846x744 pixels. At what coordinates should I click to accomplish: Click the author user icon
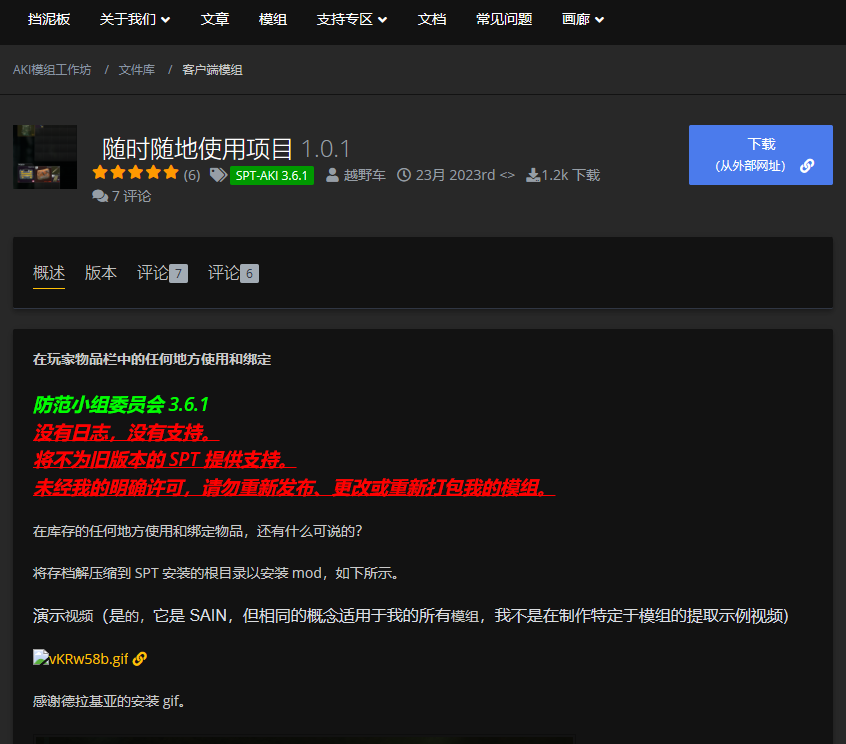332,175
